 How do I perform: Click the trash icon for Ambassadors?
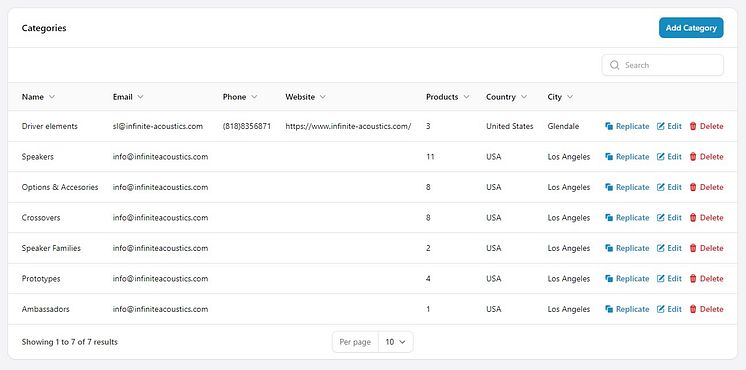[693, 309]
